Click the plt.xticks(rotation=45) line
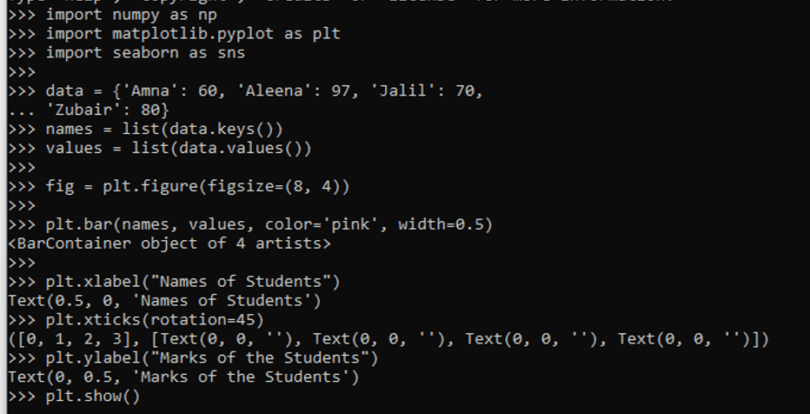This screenshot has width=810, height=414. (x=154, y=320)
